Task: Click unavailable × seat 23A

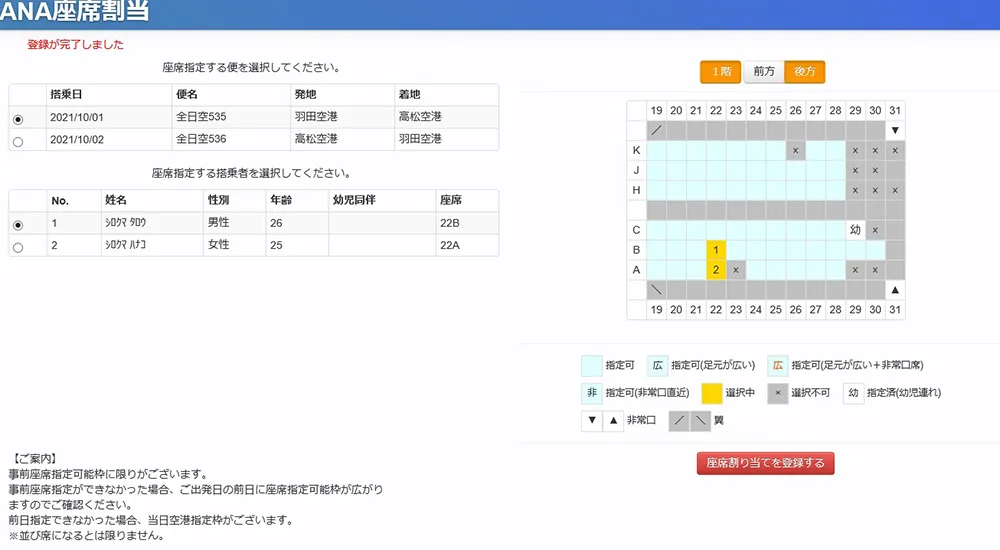Action: [736, 270]
